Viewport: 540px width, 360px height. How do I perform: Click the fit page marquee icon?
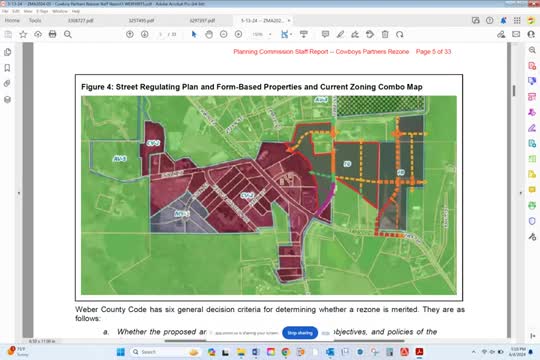tap(284, 34)
